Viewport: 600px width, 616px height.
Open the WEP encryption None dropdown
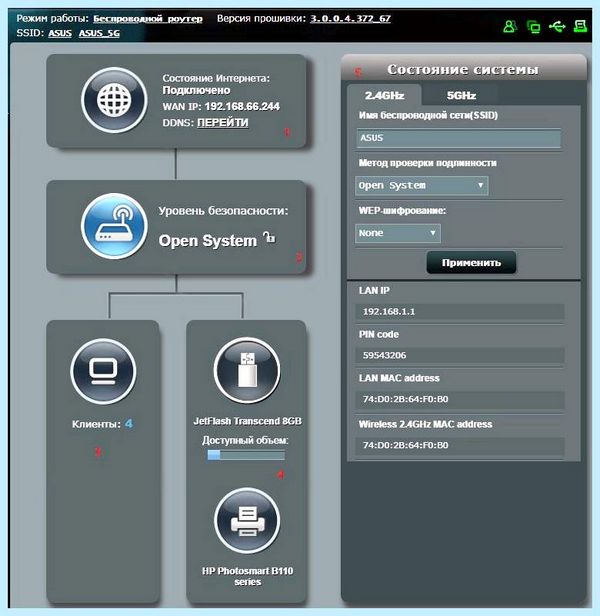398,233
